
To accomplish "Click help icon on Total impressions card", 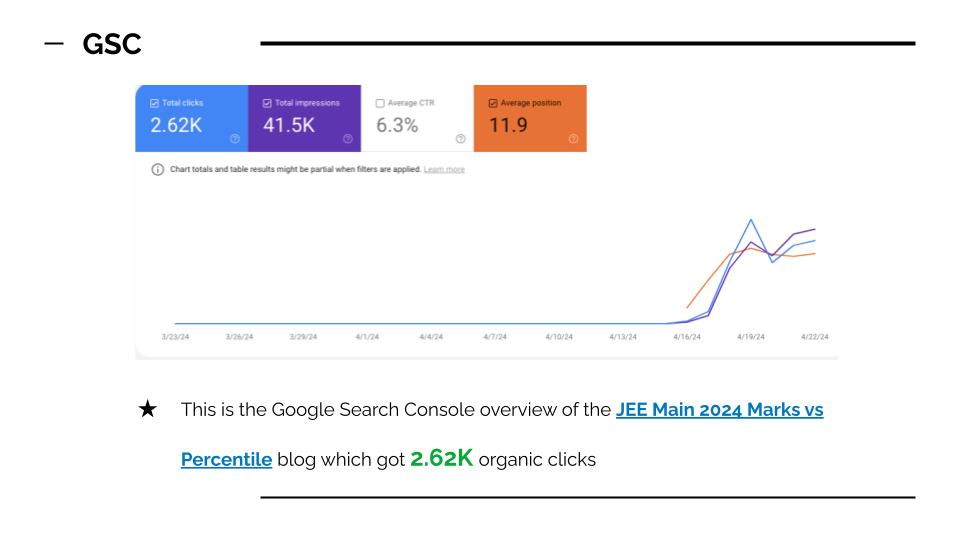I will pyautogui.click(x=347, y=139).
